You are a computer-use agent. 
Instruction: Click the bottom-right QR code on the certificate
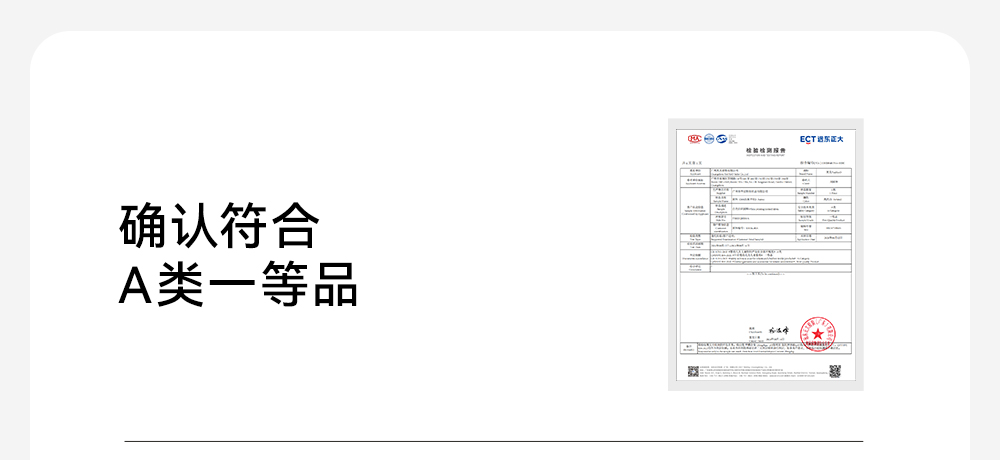point(835,371)
